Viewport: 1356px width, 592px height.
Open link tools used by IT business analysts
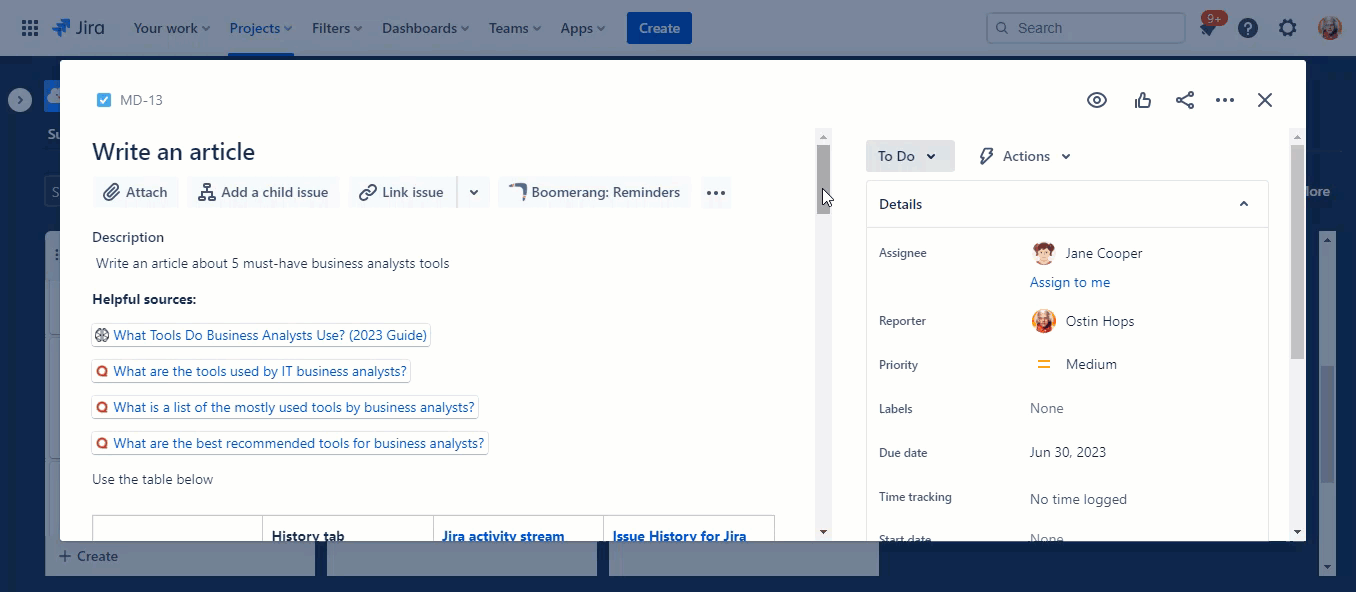click(x=251, y=371)
